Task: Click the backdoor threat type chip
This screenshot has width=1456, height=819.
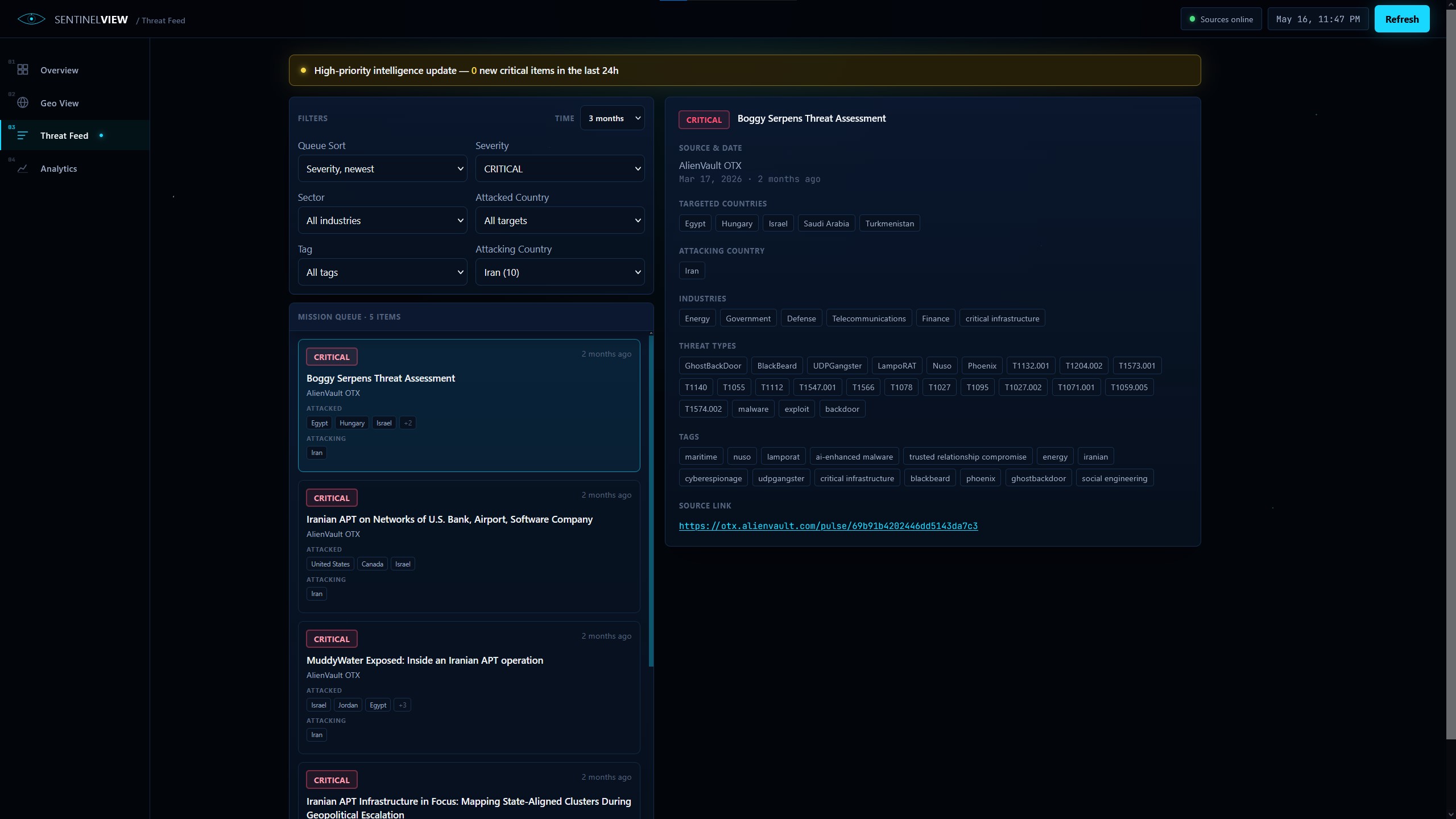Action: (x=842, y=409)
